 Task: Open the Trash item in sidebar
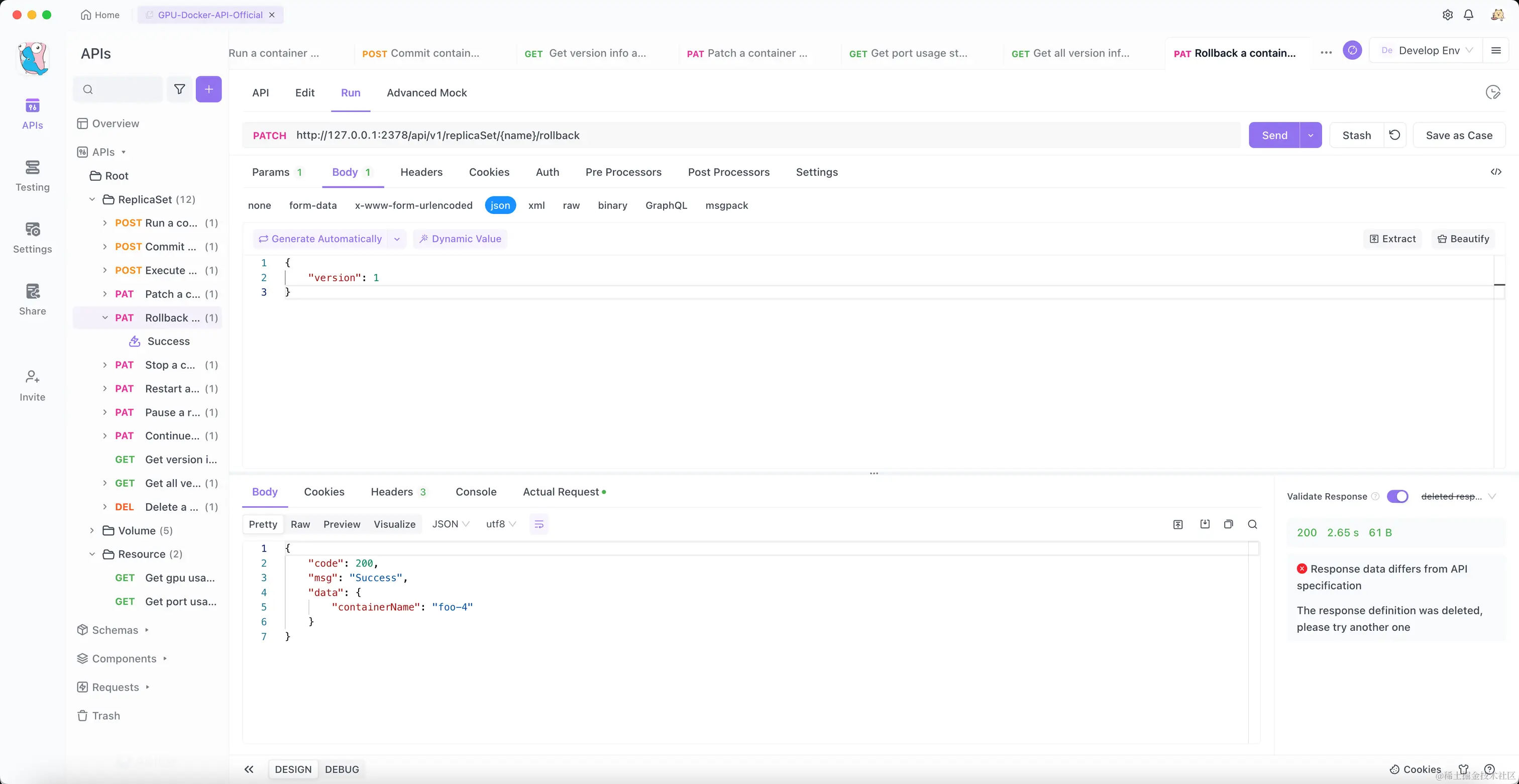pyautogui.click(x=98, y=716)
